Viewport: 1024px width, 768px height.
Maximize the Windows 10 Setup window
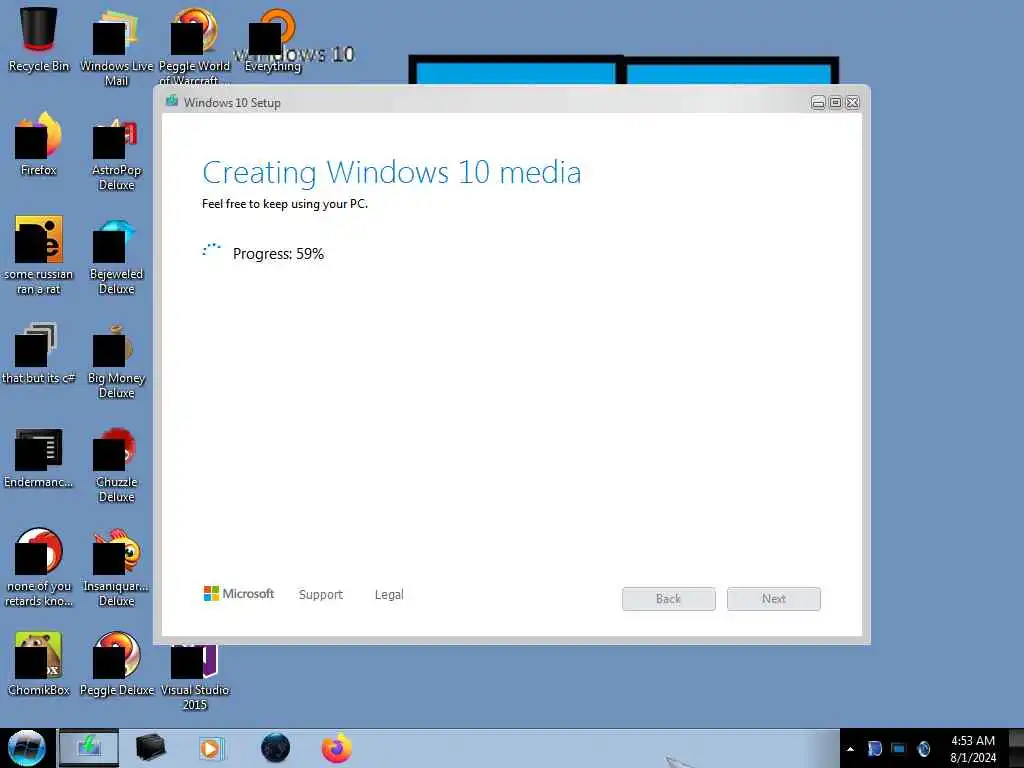click(835, 103)
